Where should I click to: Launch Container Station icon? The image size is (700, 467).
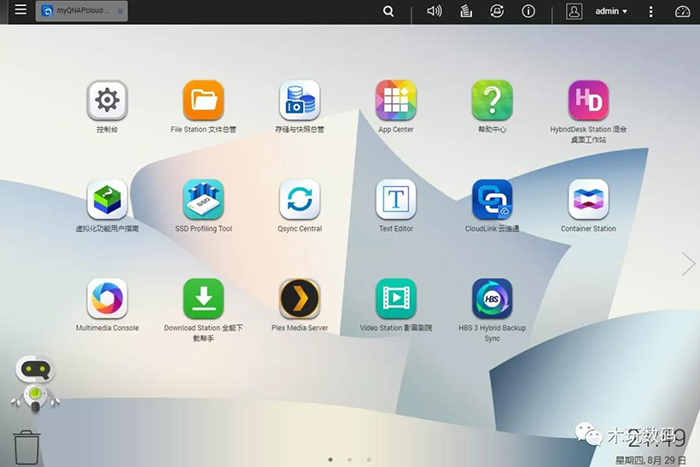[588, 199]
